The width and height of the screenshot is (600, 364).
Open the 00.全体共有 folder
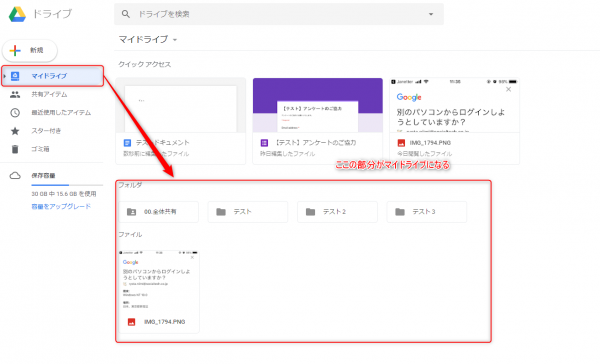(x=158, y=212)
